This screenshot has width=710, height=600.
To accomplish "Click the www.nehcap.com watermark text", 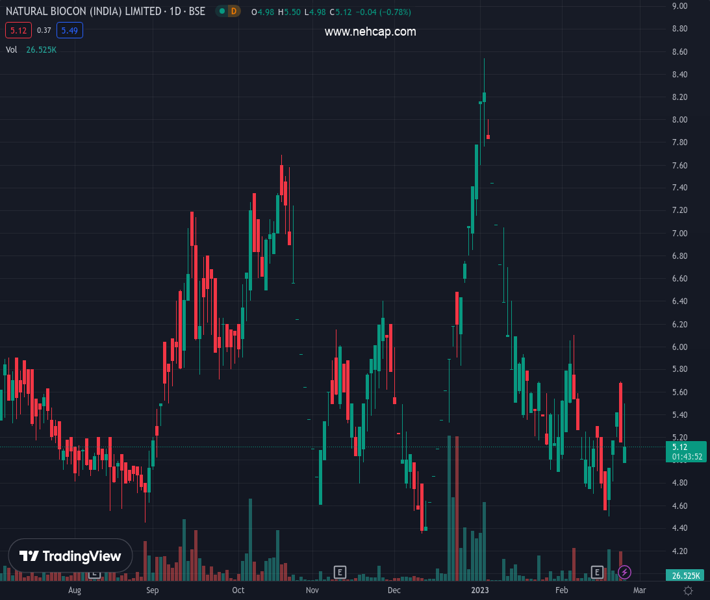I will (x=370, y=32).
